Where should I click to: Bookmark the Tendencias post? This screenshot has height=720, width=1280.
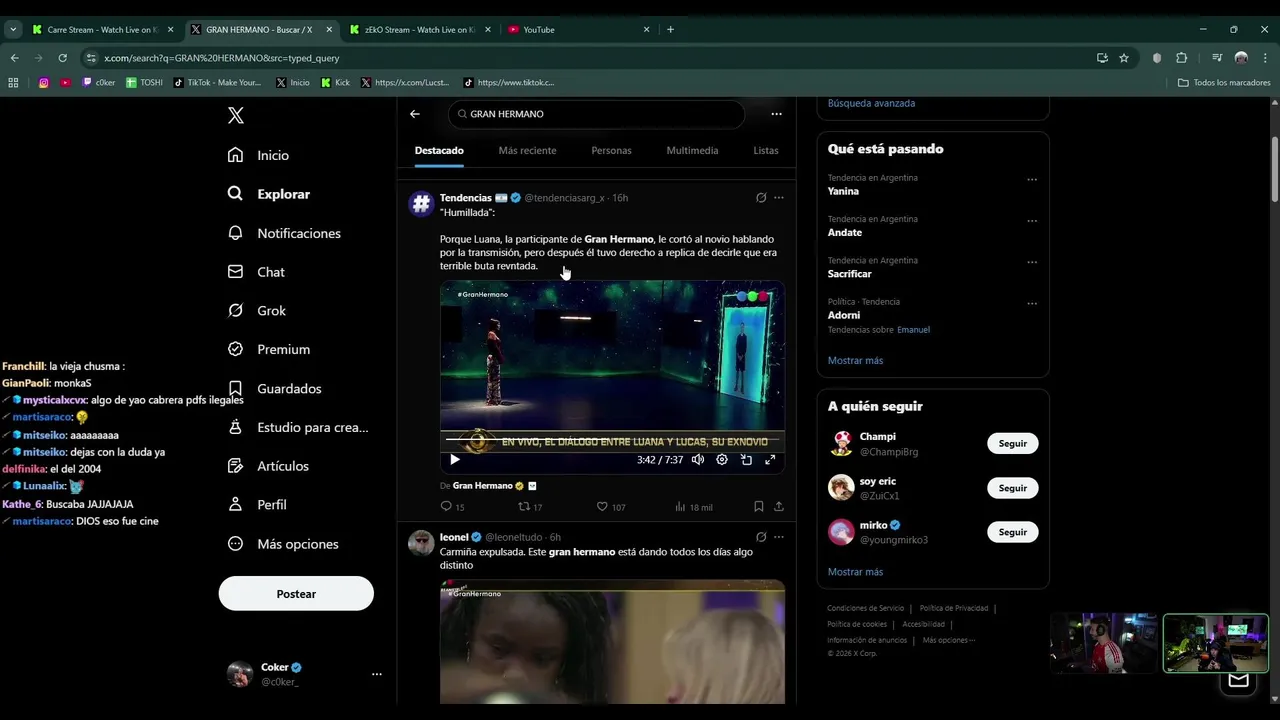[759, 507]
